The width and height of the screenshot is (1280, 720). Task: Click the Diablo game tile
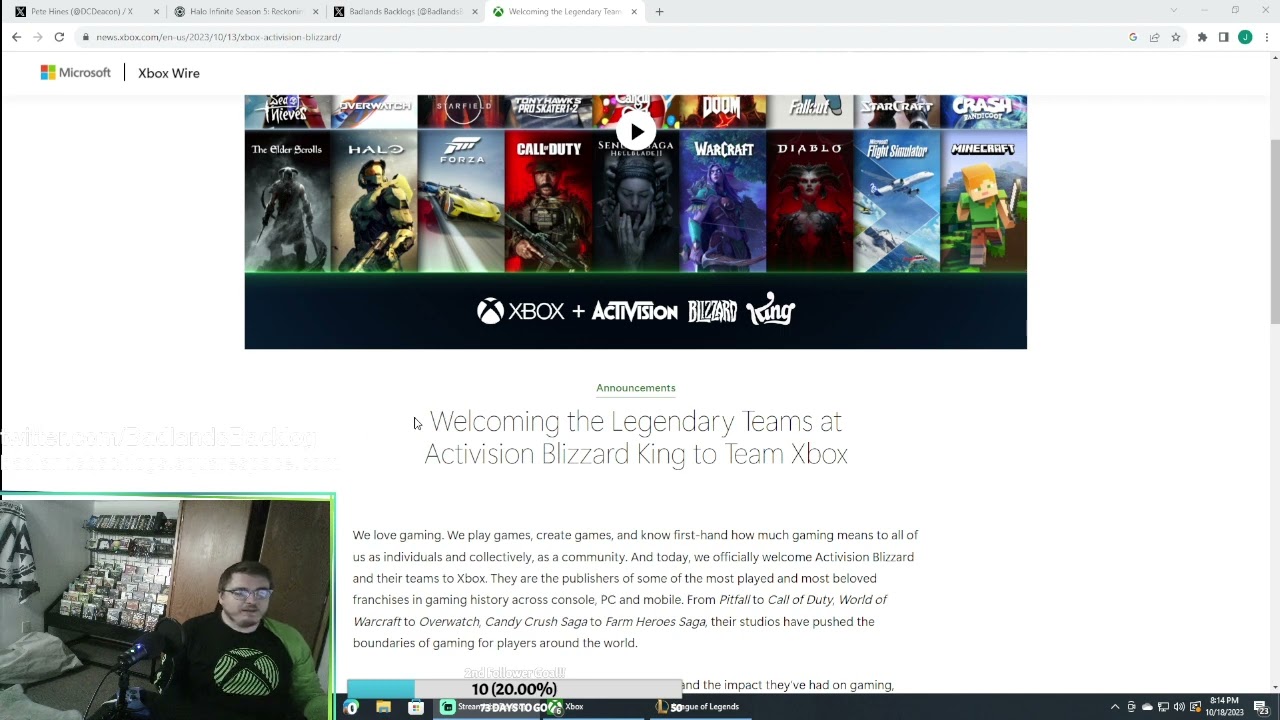(x=810, y=201)
